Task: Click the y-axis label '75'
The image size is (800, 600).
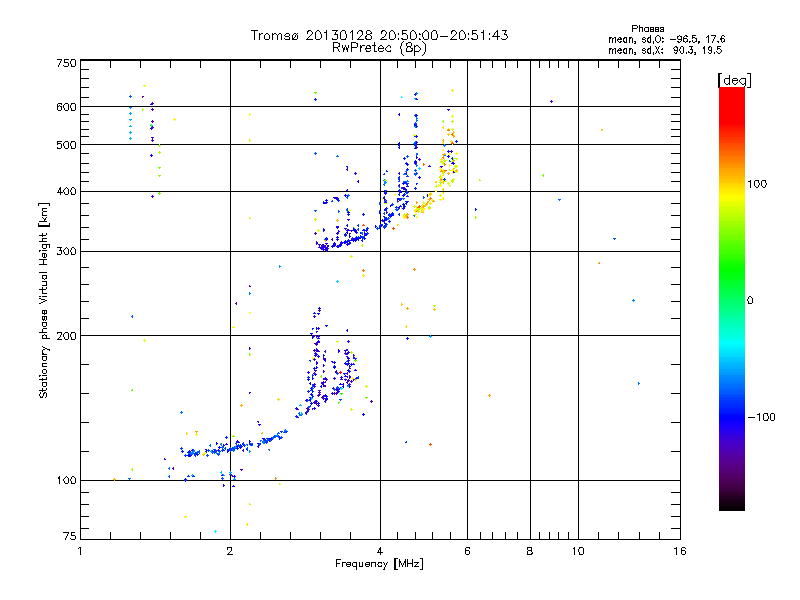Action: (70, 536)
